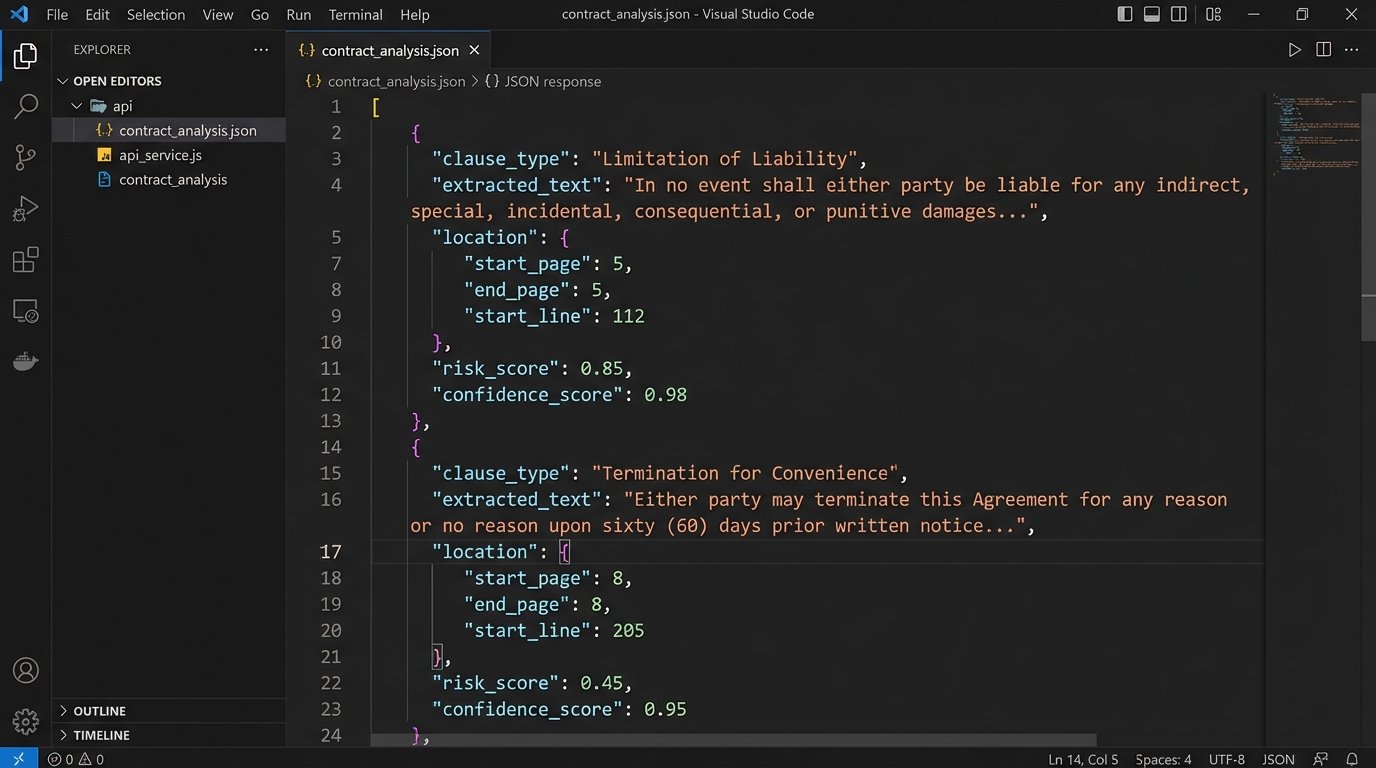Open the Run and Debug panel
This screenshot has width=1376, height=768.
(25, 208)
